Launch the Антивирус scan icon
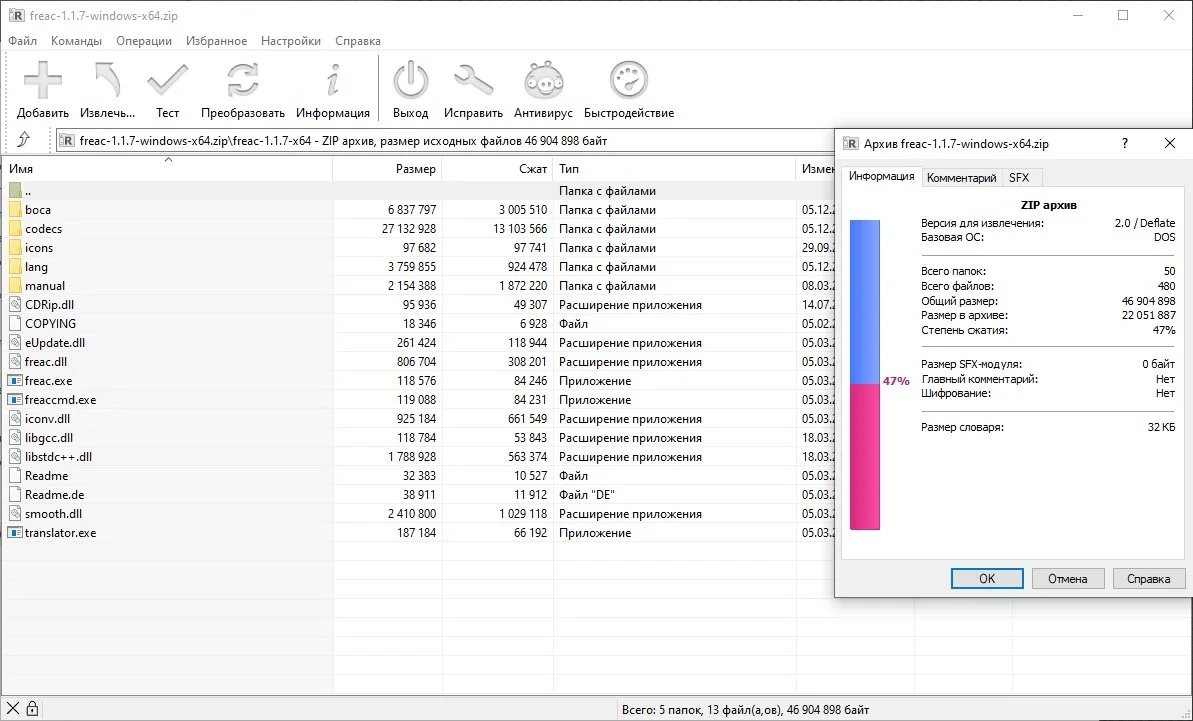This screenshot has height=721, width=1193. click(543, 81)
